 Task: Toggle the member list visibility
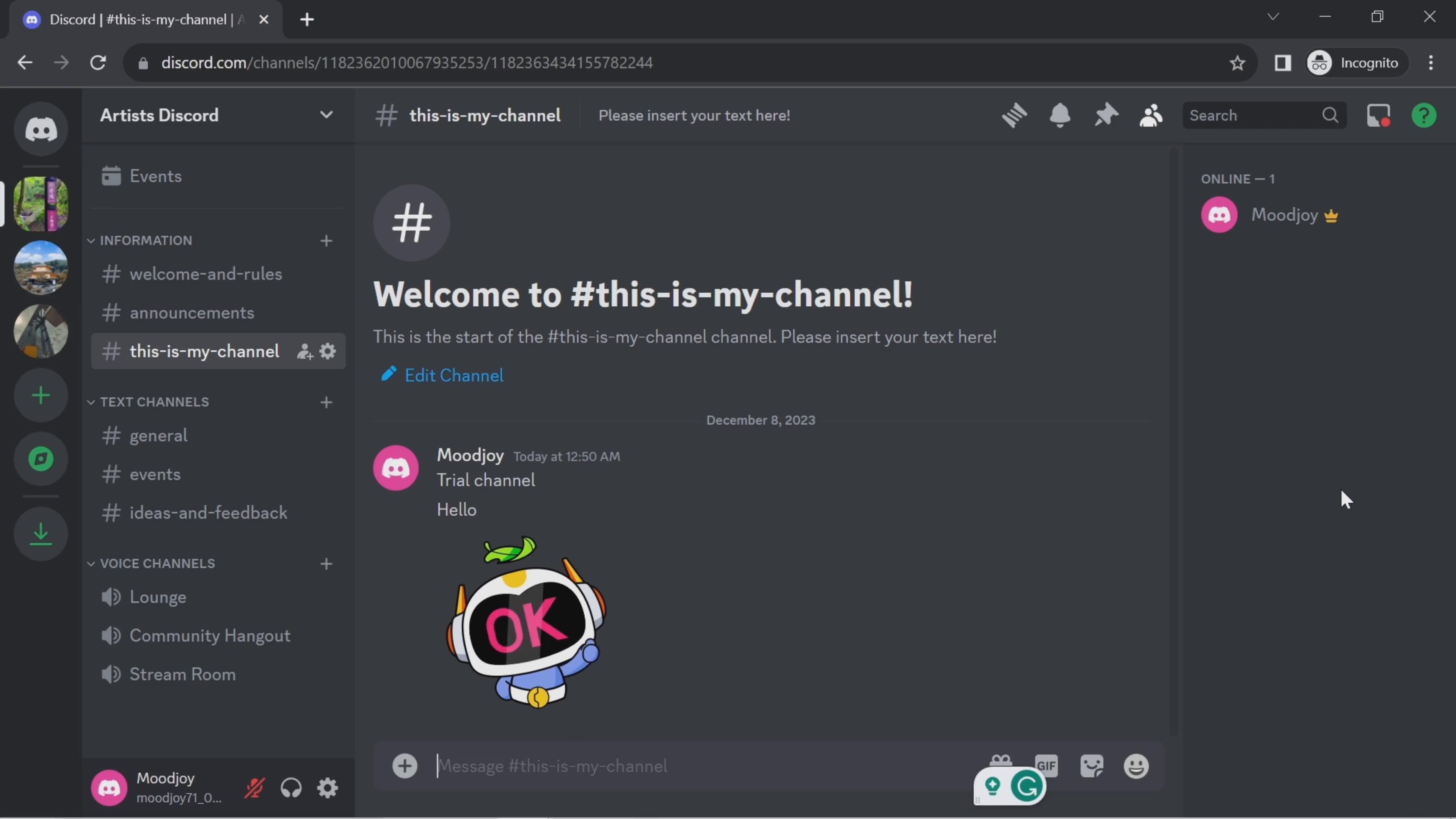[1151, 115]
